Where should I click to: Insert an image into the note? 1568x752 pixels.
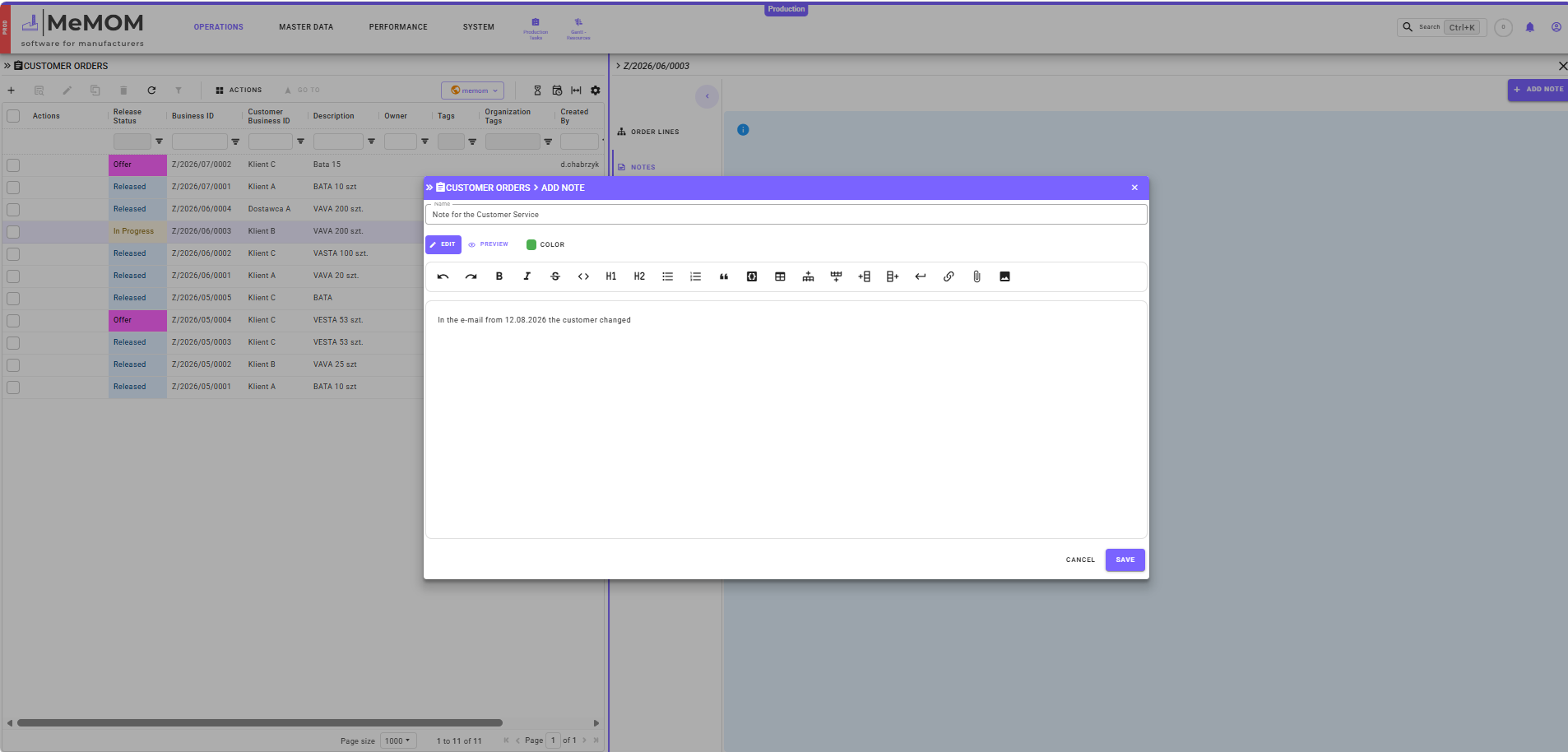click(1004, 276)
